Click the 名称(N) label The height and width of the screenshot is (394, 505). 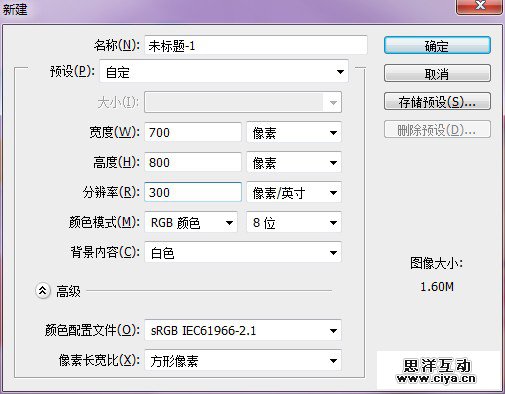[117, 45]
